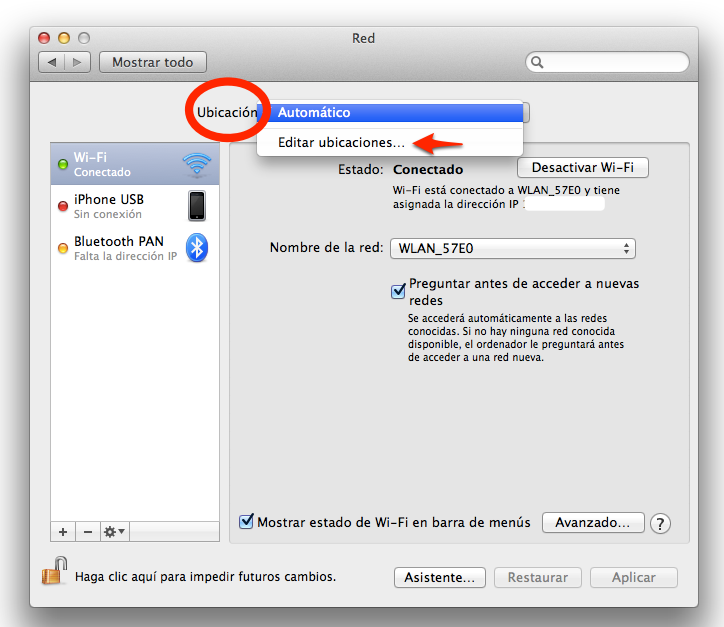The width and height of the screenshot is (724, 627).
Task: Remove selected service with minus button
Action: 87,531
